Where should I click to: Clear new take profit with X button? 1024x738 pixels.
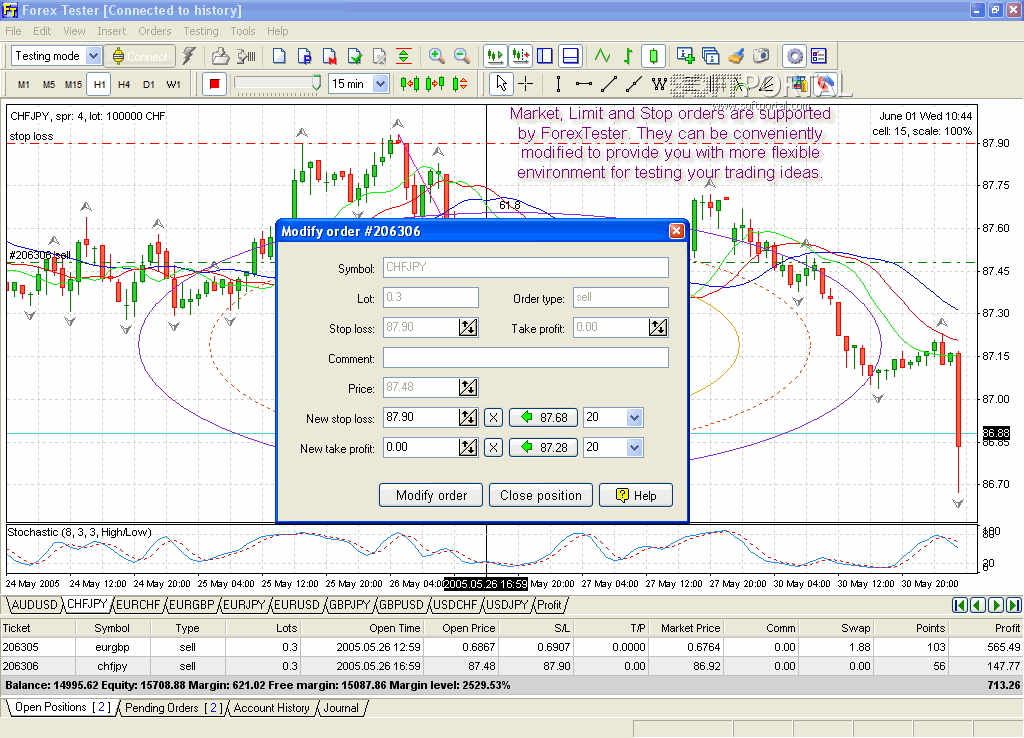[x=494, y=447]
